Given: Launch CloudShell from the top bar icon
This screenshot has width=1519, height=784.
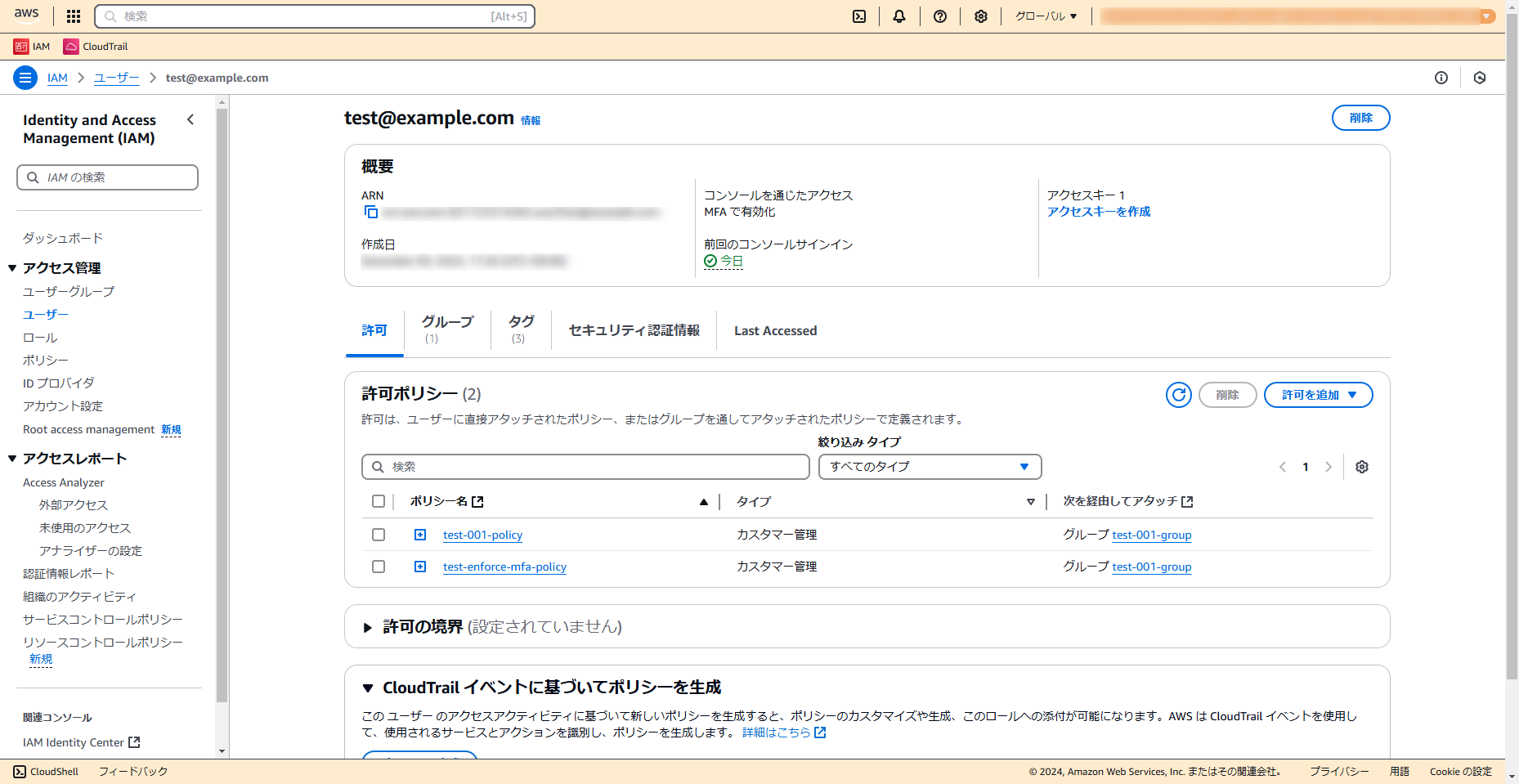Looking at the screenshot, I should pyautogui.click(x=859, y=16).
